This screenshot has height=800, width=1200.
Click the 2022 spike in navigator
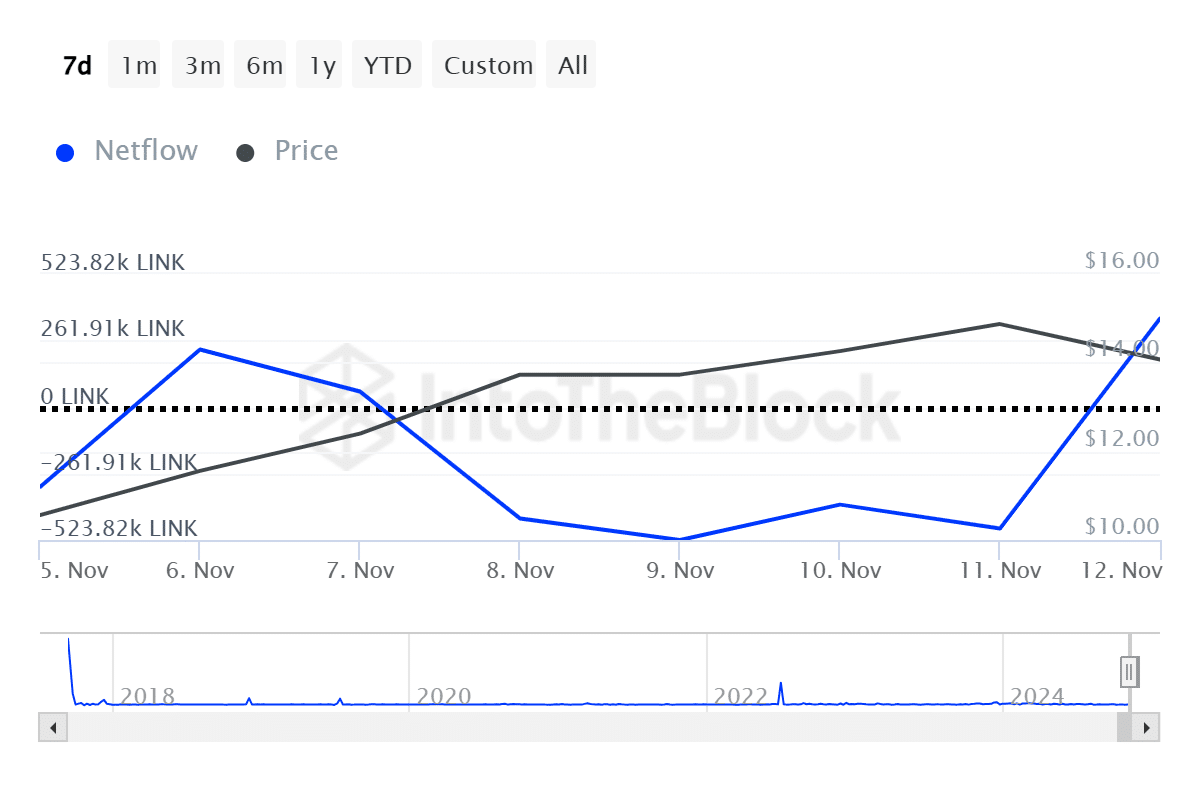[780, 690]
